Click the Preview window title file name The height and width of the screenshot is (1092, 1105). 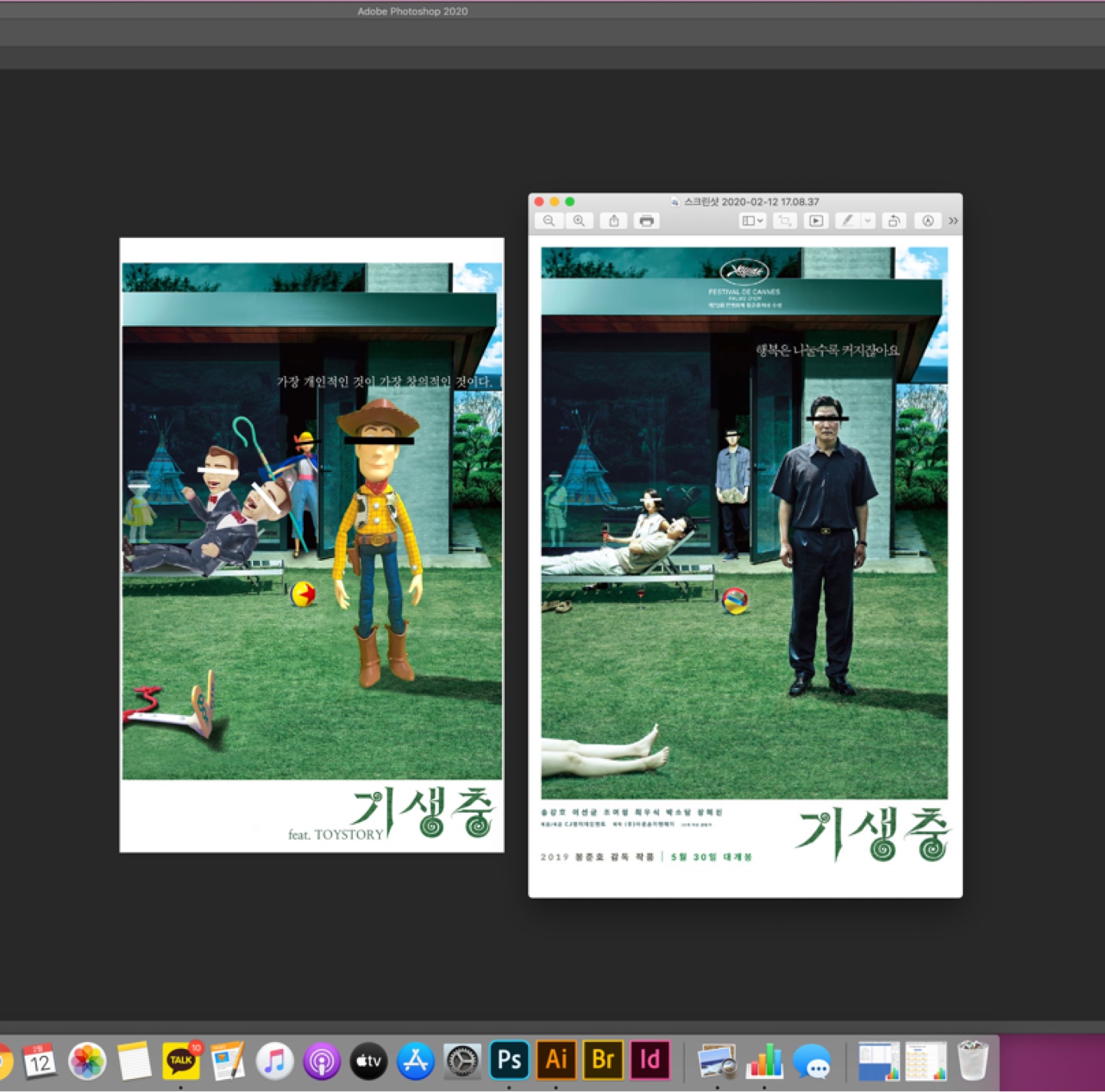(x=751, y=202)
